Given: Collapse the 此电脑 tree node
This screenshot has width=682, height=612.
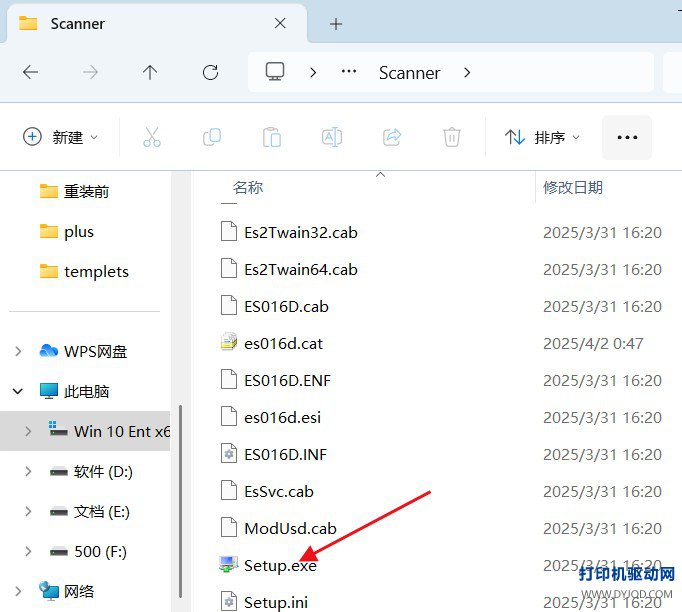Looking at the screenshot, I should 18,391.
